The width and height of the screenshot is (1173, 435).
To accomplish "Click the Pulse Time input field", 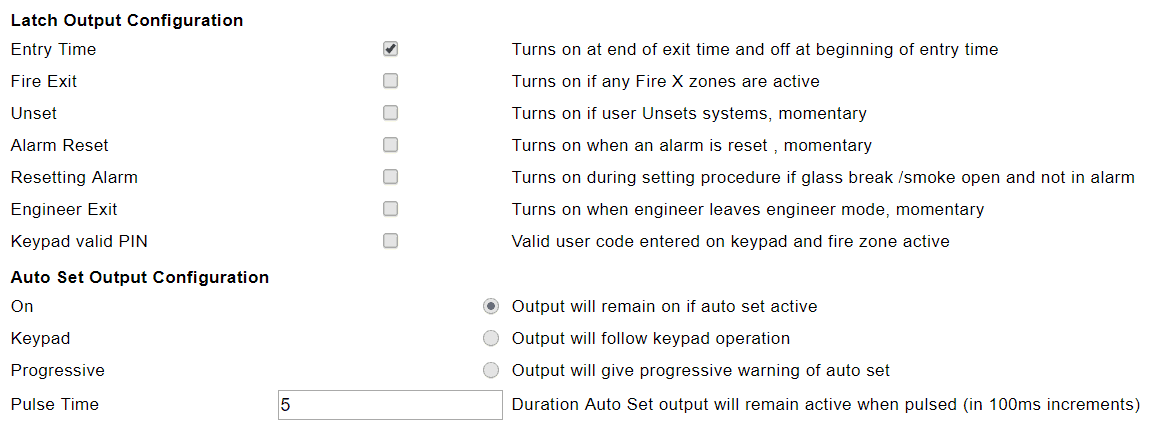I will click(389, 405).
